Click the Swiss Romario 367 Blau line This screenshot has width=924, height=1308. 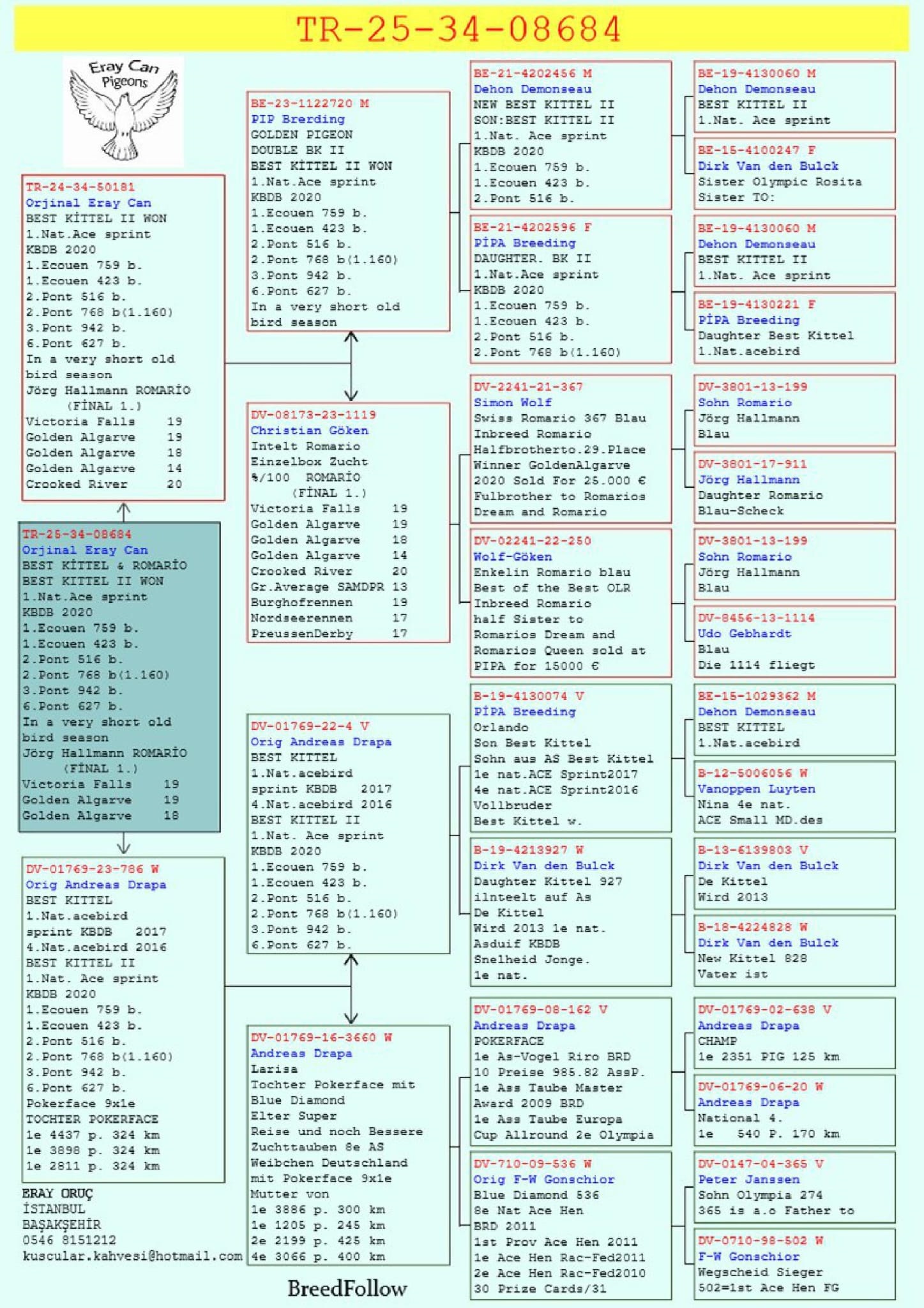tap(560, 418)
